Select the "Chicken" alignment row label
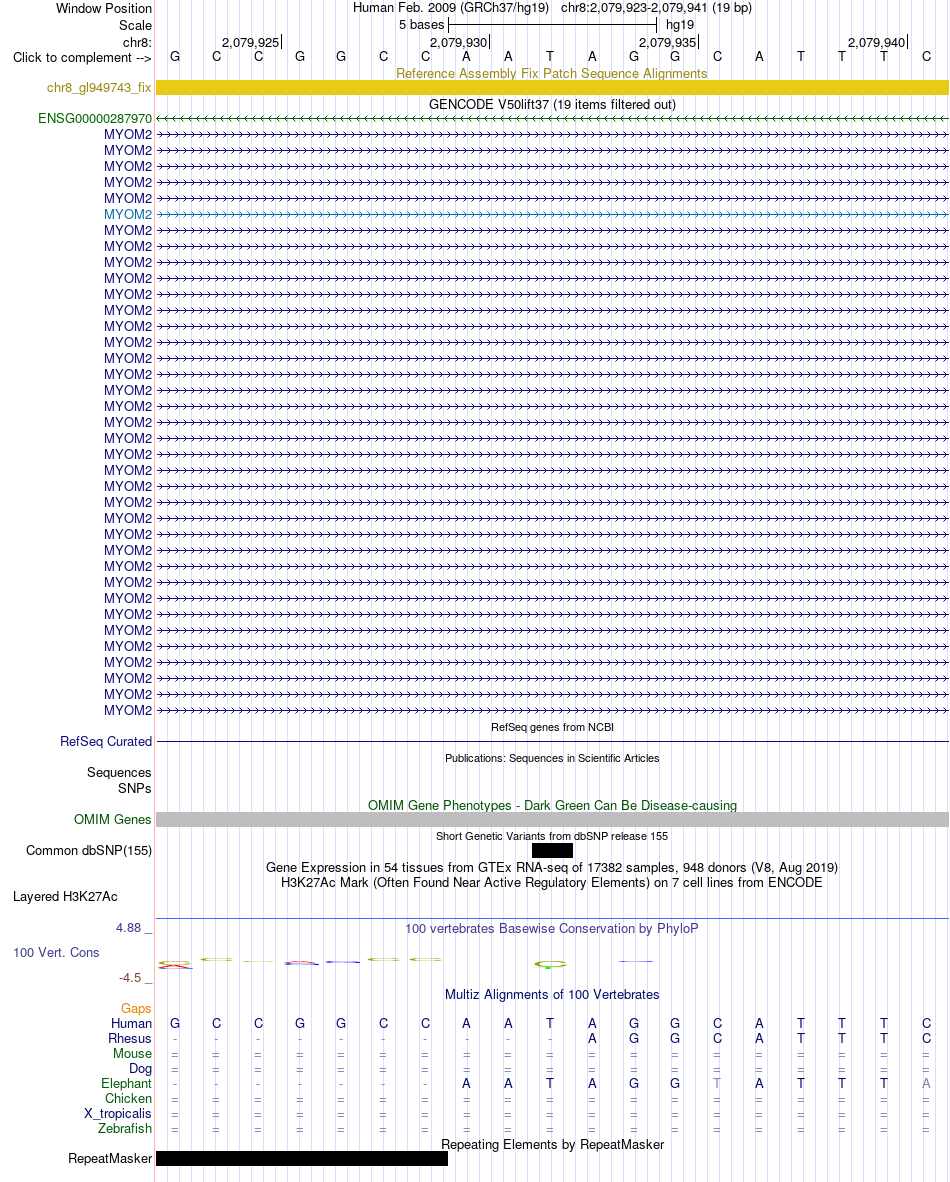Image resolution: width=950 pixels, height=1182 pixels. point(128,1098)
